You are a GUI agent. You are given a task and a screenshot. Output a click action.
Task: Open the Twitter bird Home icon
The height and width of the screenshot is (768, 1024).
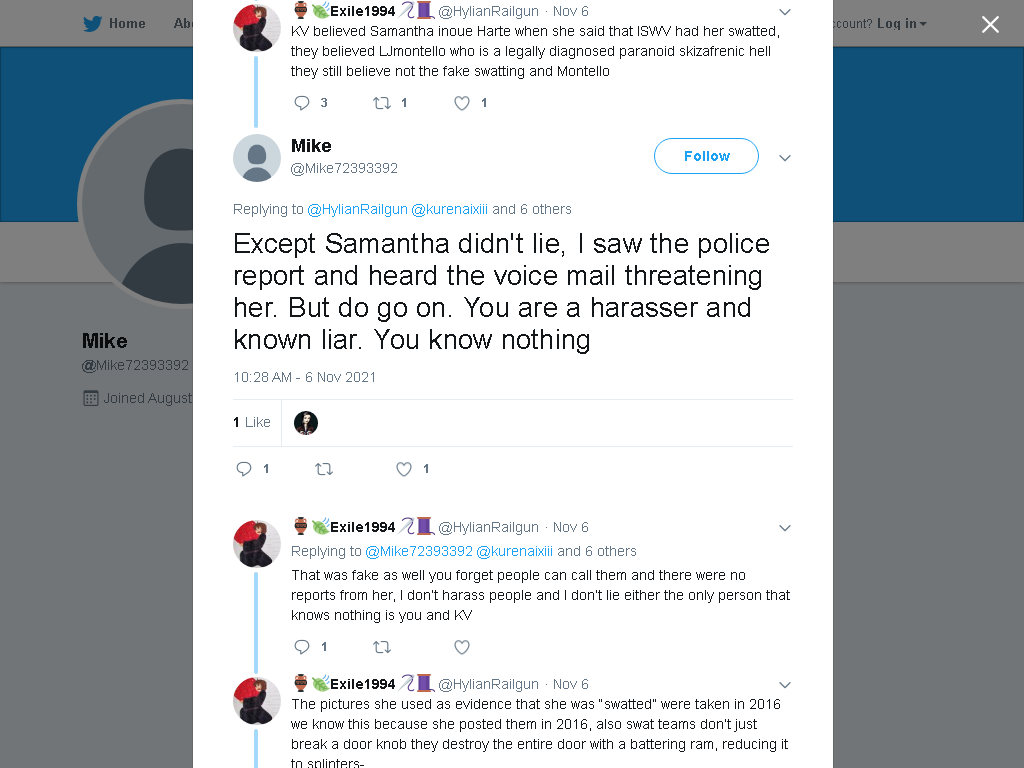(92, 24)
